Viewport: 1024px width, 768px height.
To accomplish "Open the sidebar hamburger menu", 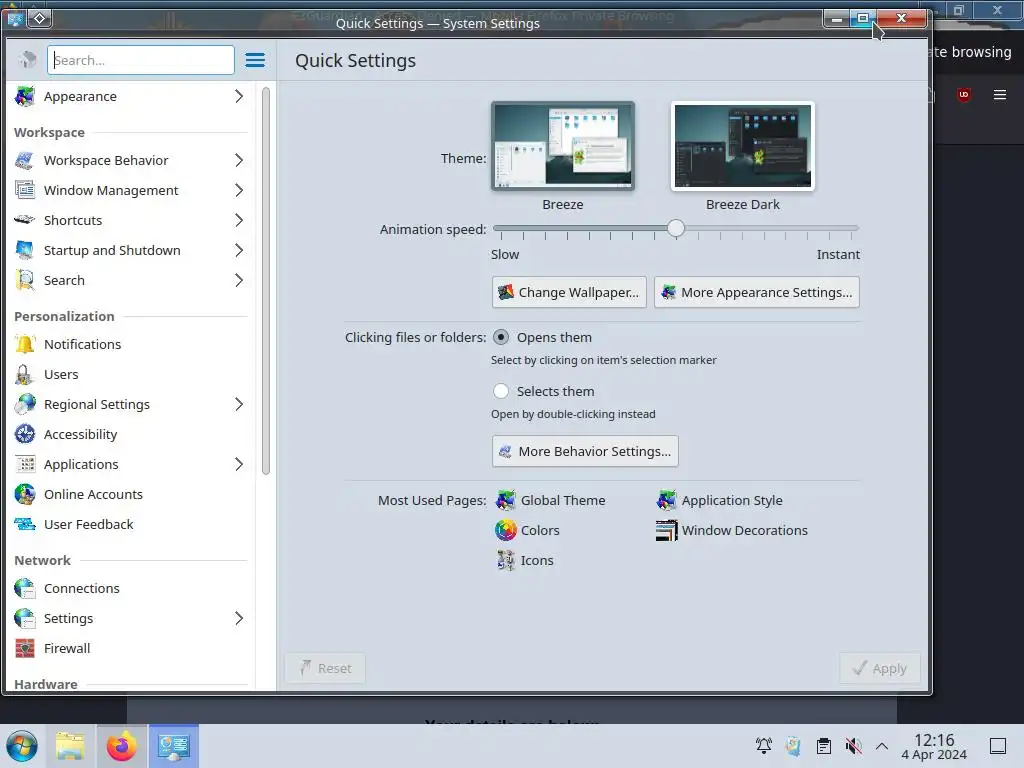I will coord(255,60).
